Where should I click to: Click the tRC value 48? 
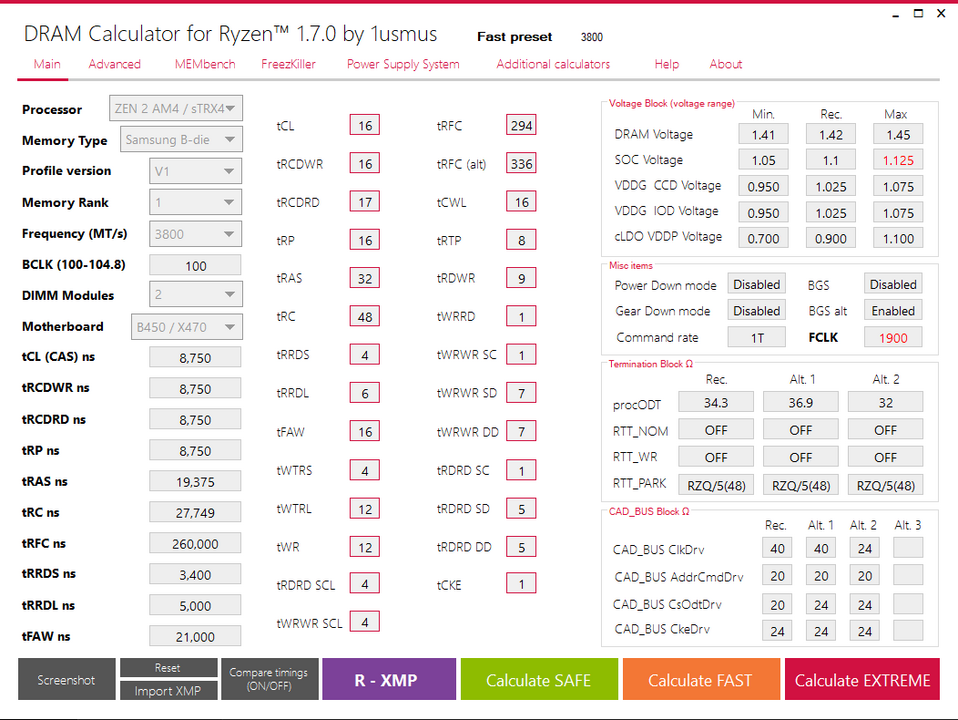(365, 317)
